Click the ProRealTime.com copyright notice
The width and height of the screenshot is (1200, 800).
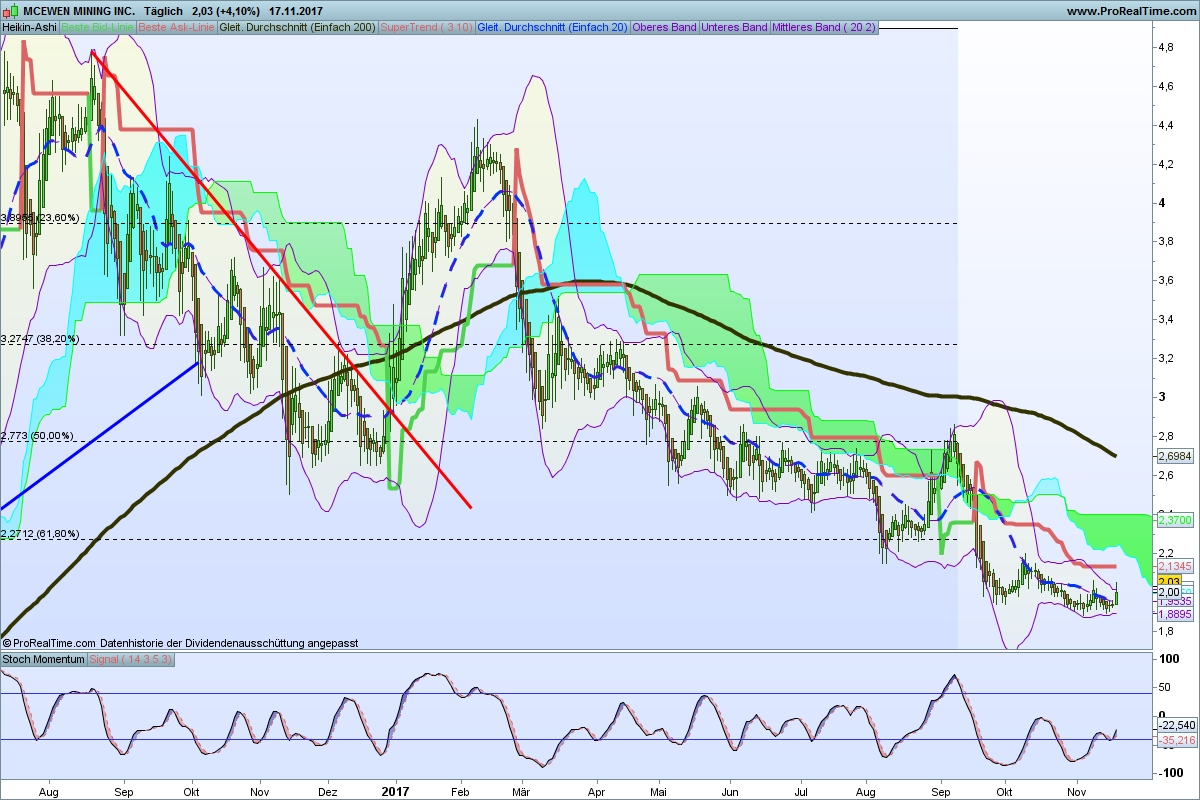49,643
